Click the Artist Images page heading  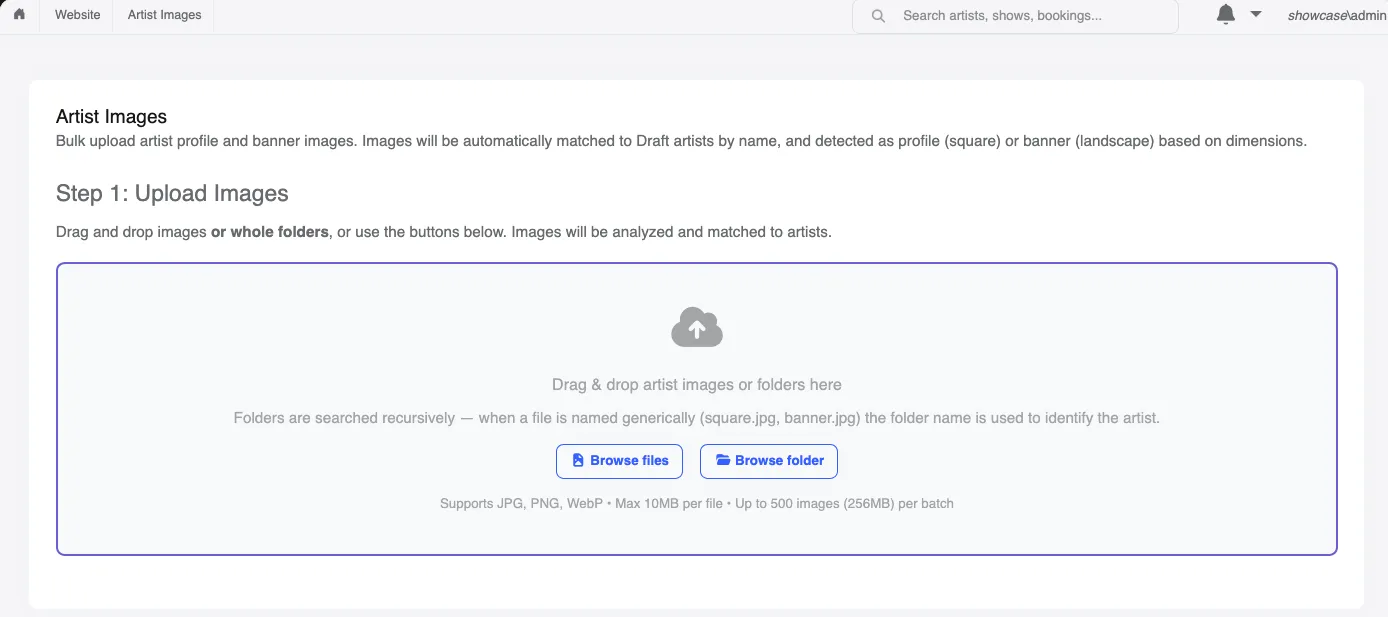[111, 117]
